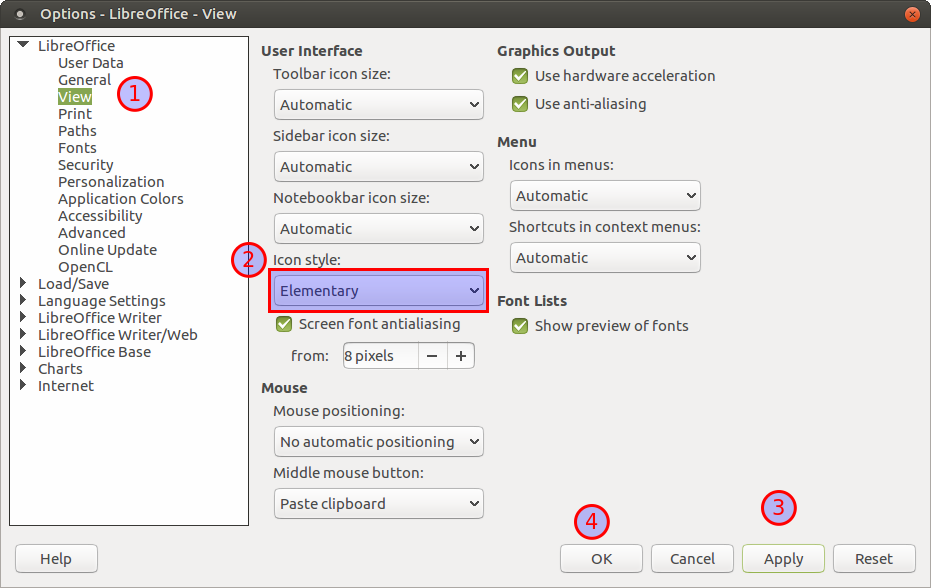The height and width of the screenshot is (588, 931).
Task: Open the Online Update page
Action: coord(107,250)
